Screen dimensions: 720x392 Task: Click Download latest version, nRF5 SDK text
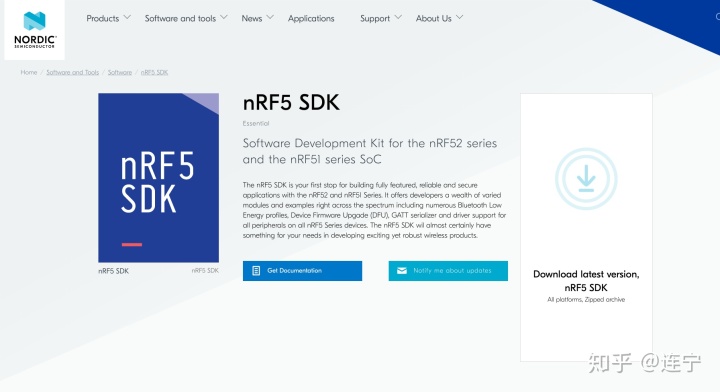pos(586,280)
